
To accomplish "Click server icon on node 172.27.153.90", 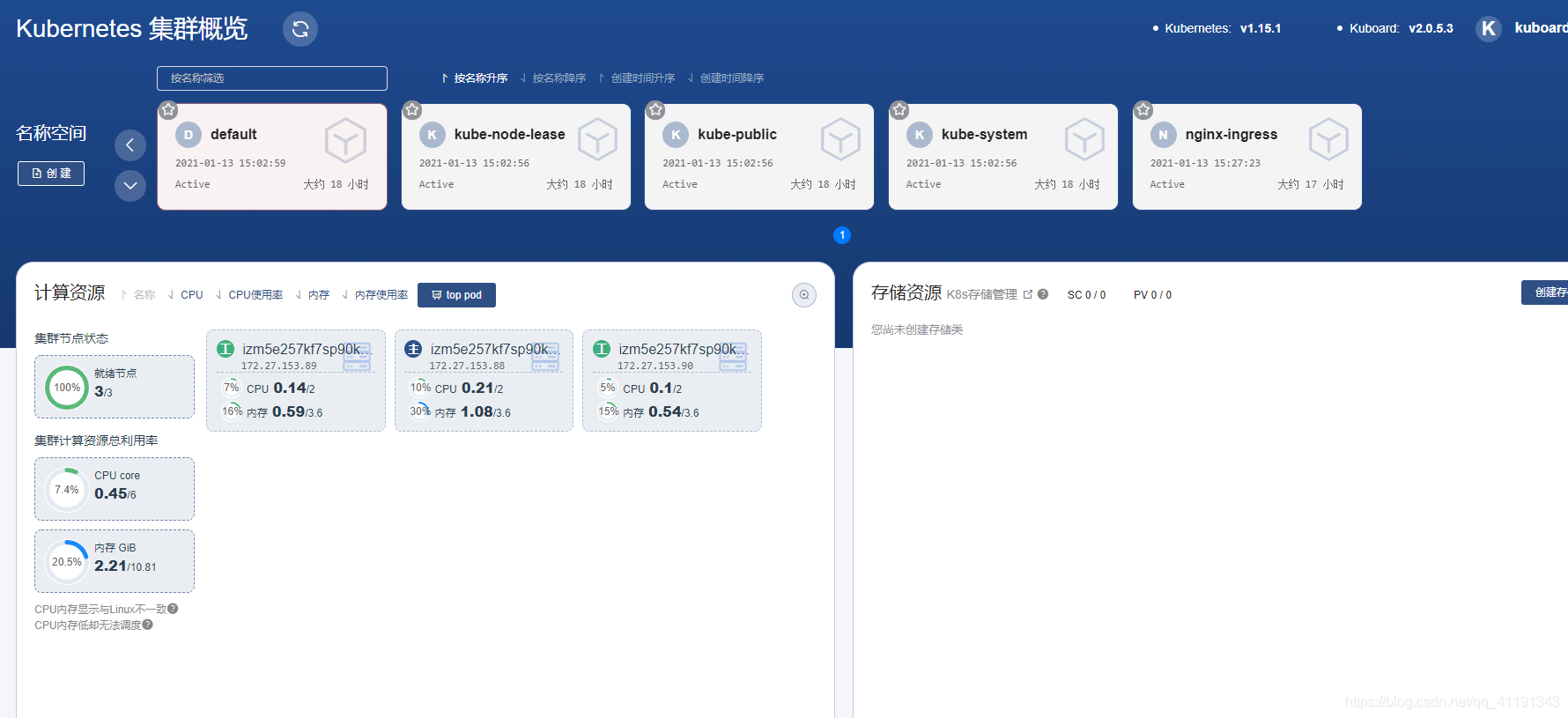I will 733,357.
